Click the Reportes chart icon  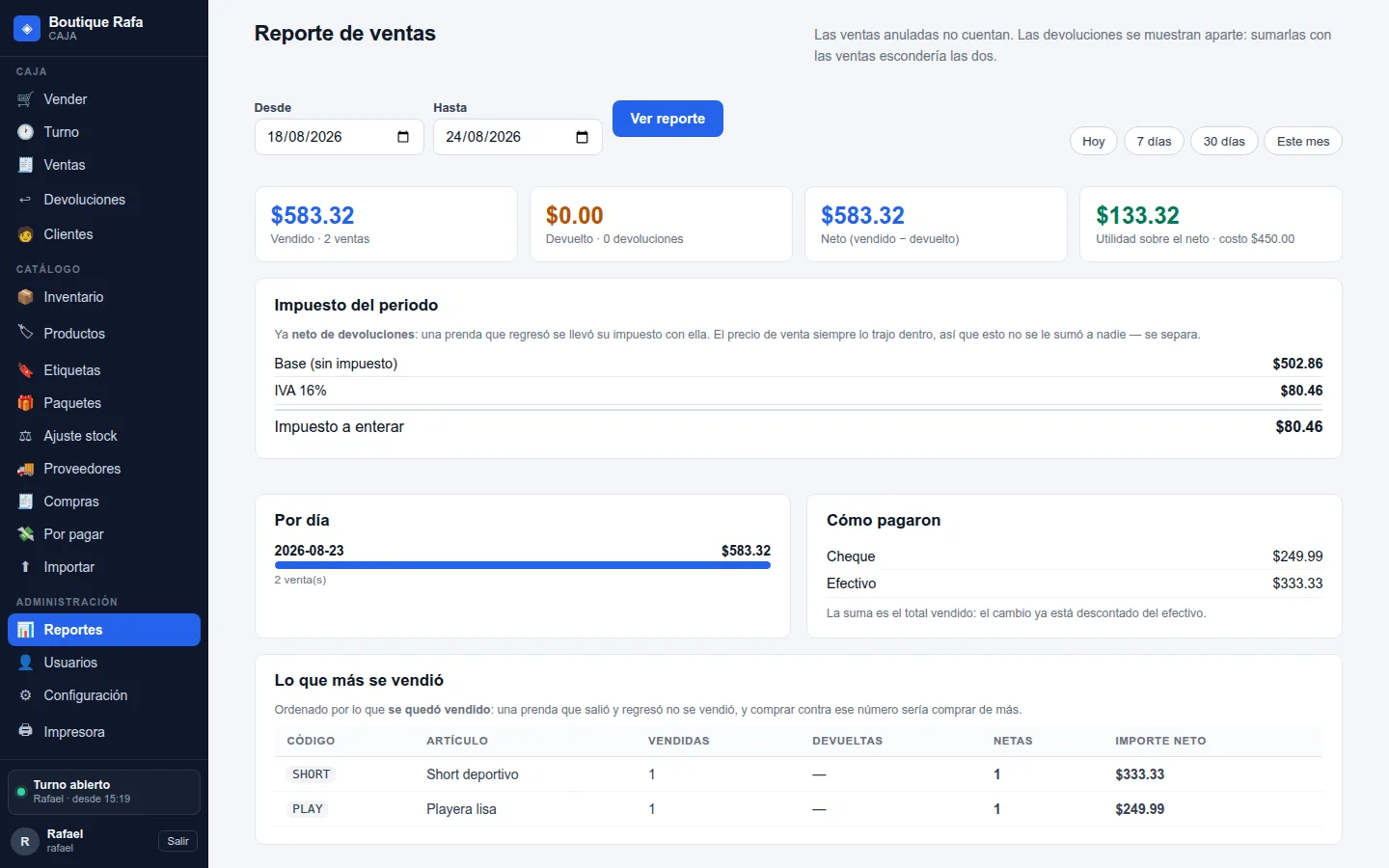26,630
